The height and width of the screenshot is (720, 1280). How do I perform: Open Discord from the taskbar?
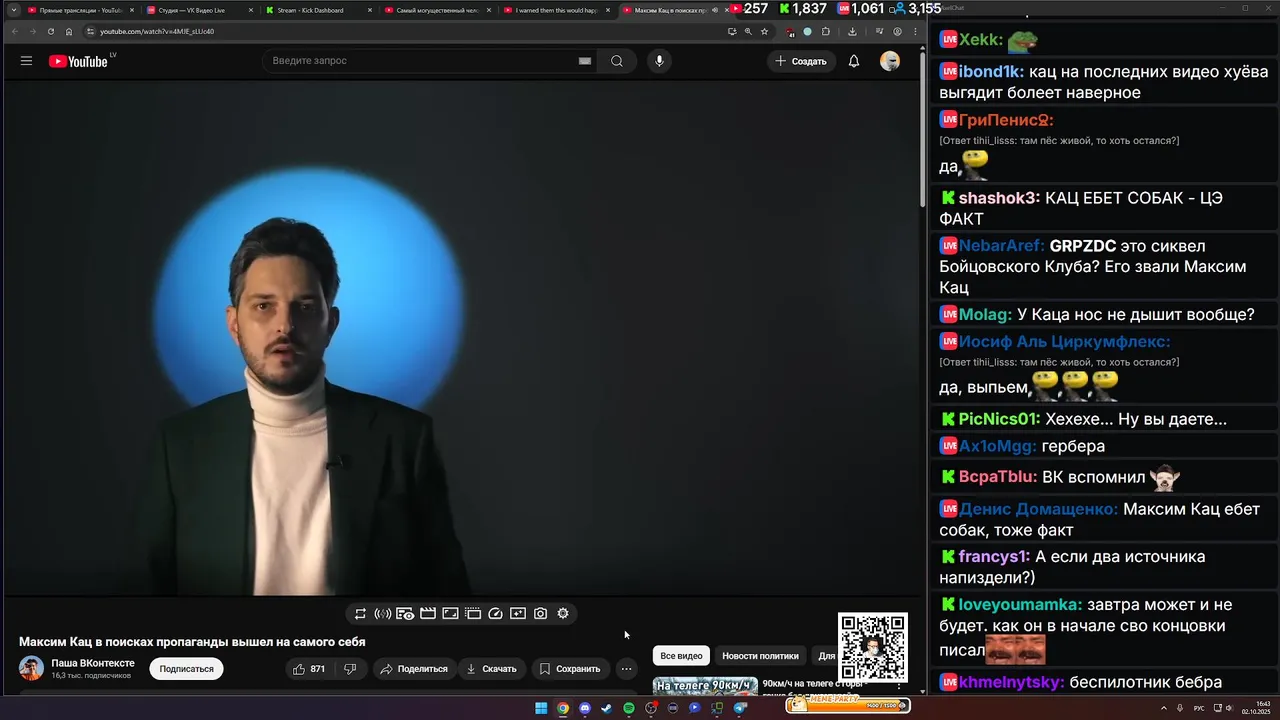[x=585, y=708]
